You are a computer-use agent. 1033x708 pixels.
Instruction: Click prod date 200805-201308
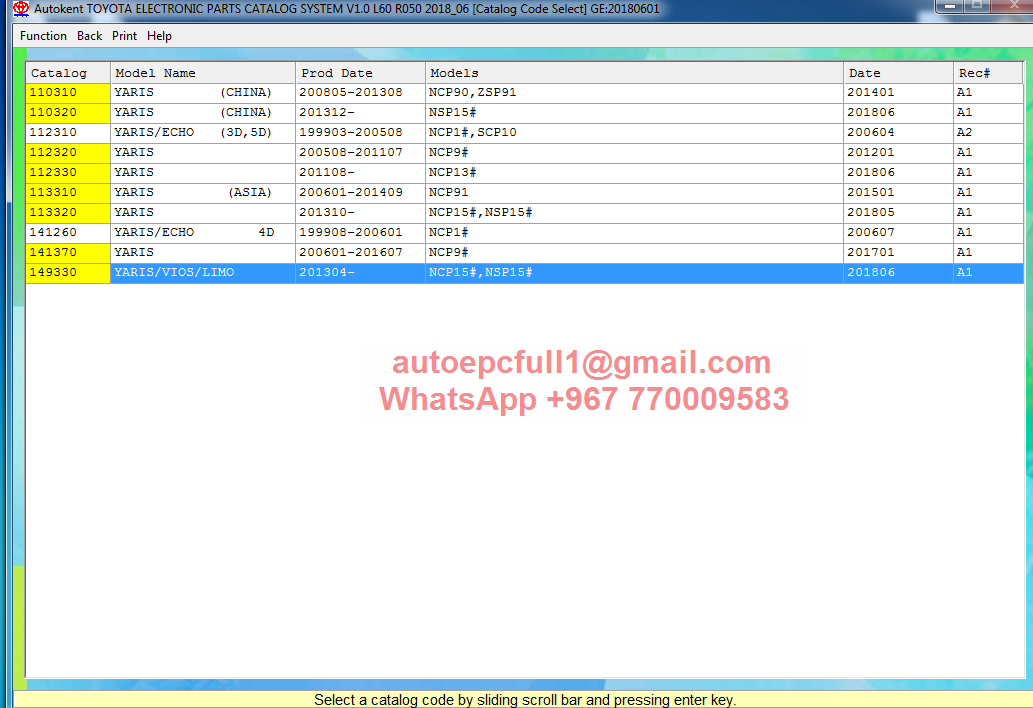click(x=360, y=92)
